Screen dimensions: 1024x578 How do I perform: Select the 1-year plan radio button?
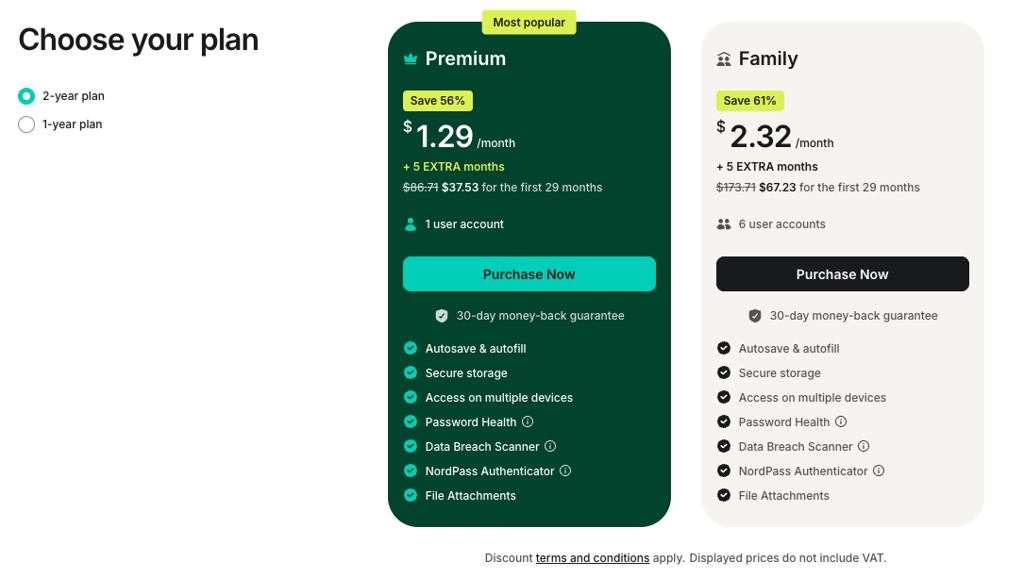[x=26, y=124]
